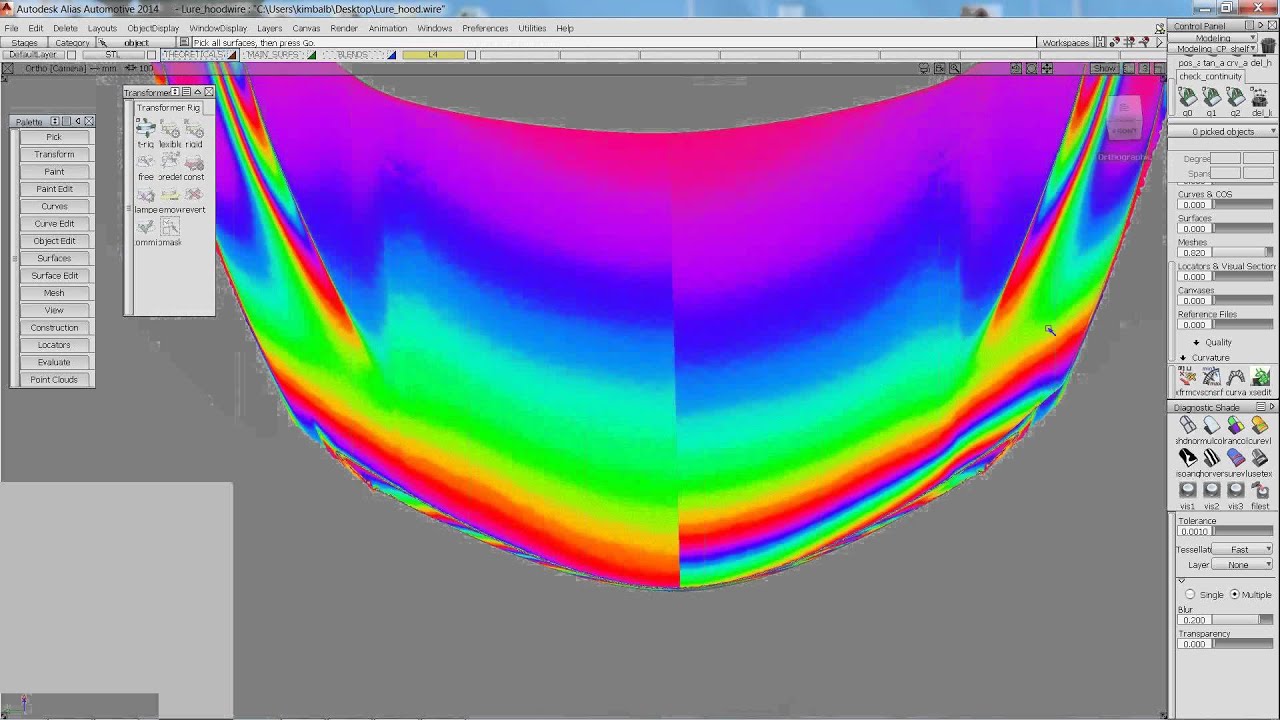Click the shade-off icon in Diagnostic Shade
The width and height of the screenshot is (1280, 720).
pyautogui.click(x=1188, y=426)
